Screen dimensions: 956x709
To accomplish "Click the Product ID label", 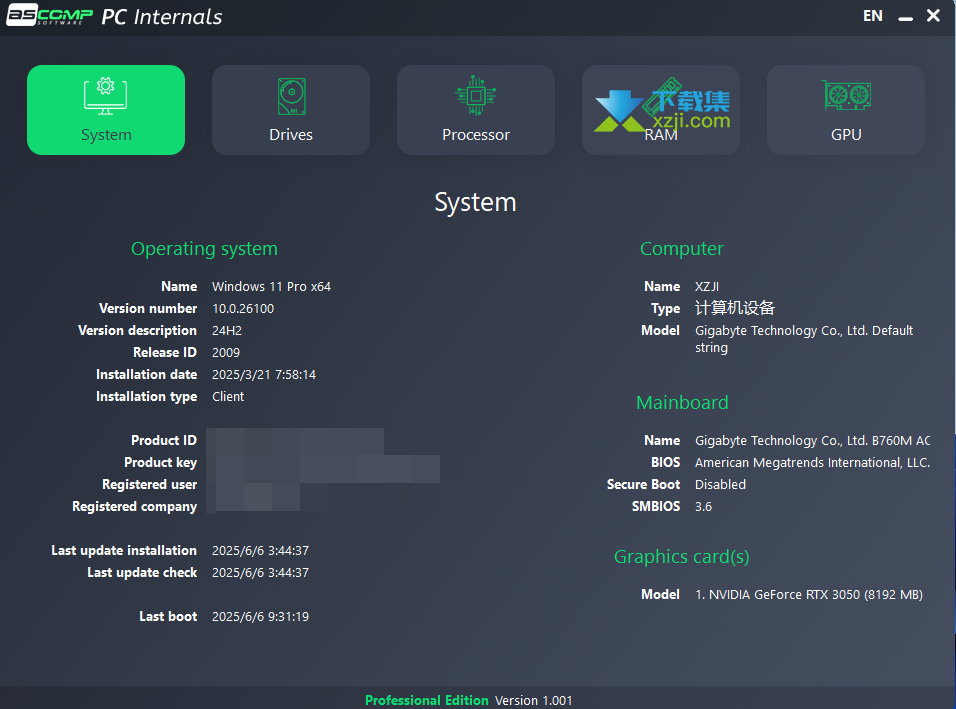I will click(x=163, y=440).
